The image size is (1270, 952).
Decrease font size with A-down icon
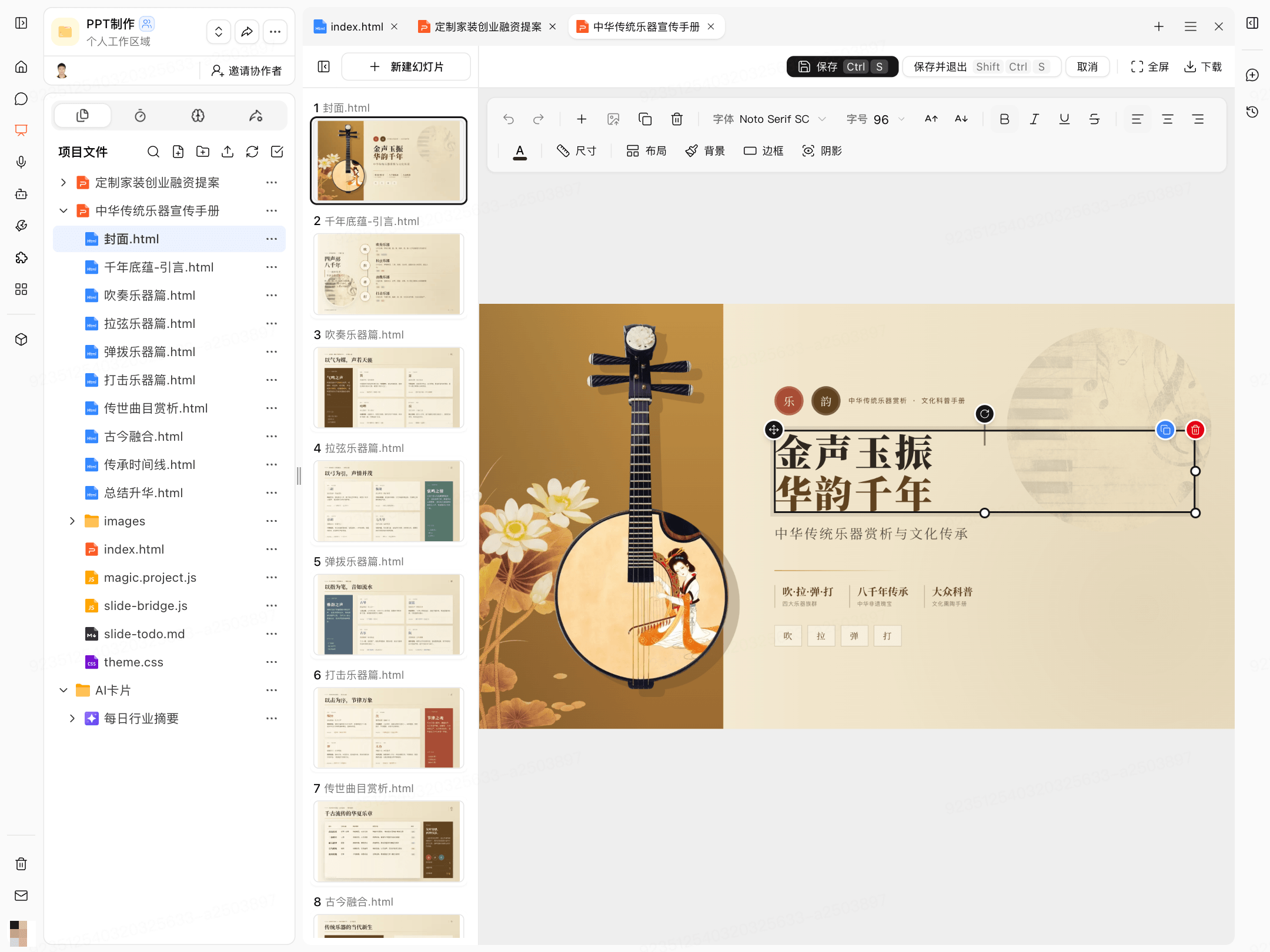[x=961, y=119]
